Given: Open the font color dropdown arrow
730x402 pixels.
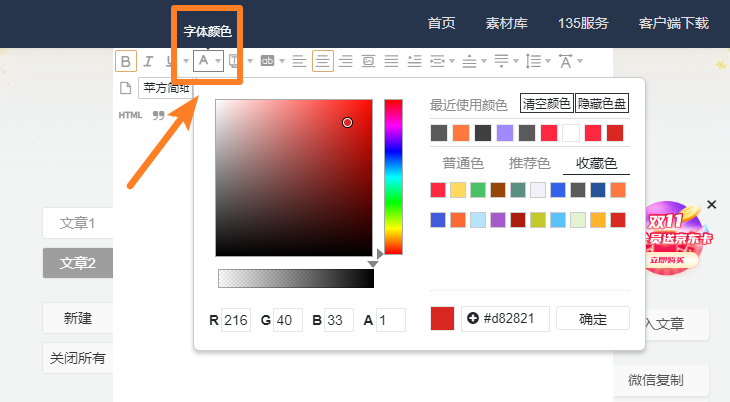Looking at the screenshot, I should click(x=217, y=61).
